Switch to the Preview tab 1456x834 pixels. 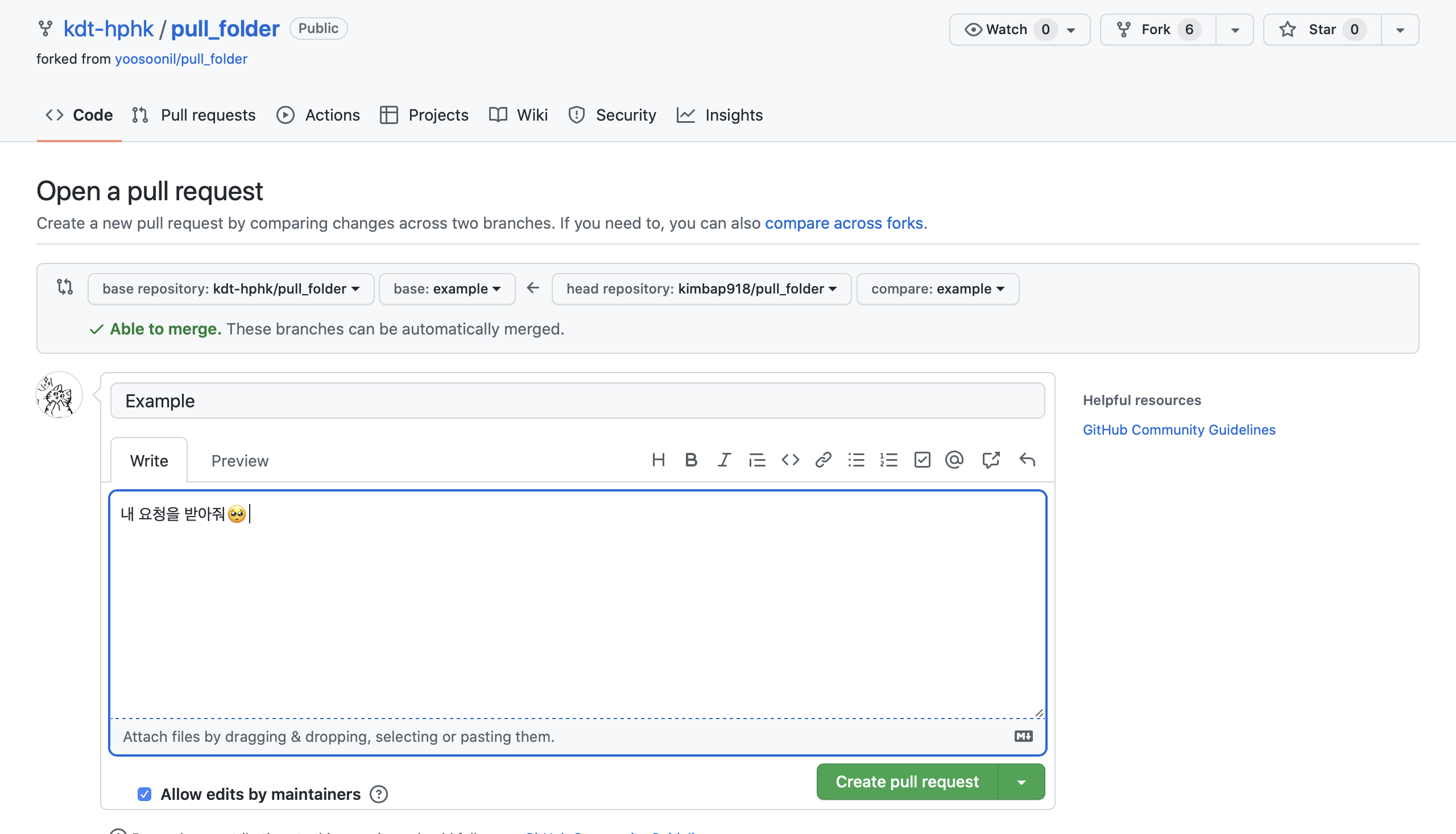click(240, 461)
